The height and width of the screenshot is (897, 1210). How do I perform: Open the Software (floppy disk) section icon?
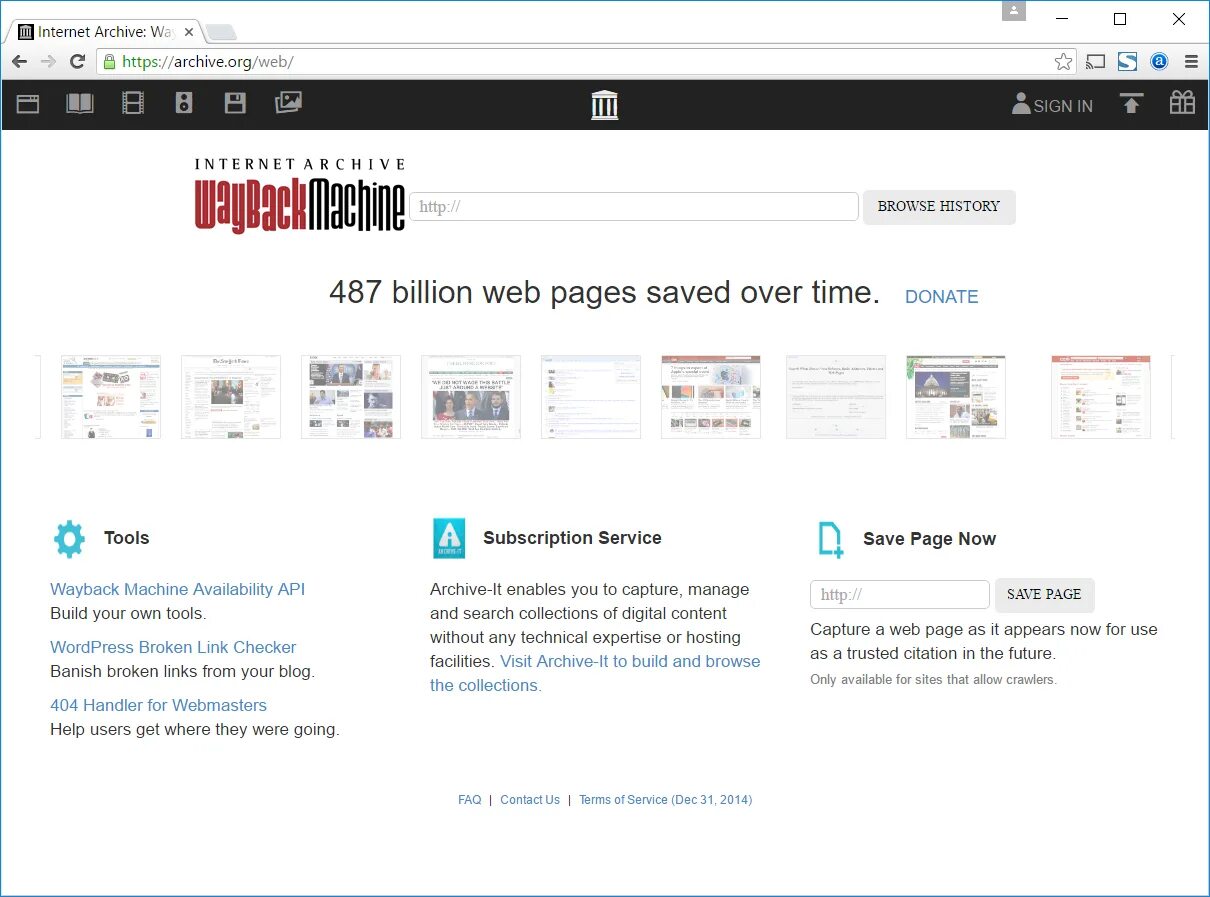235,103
